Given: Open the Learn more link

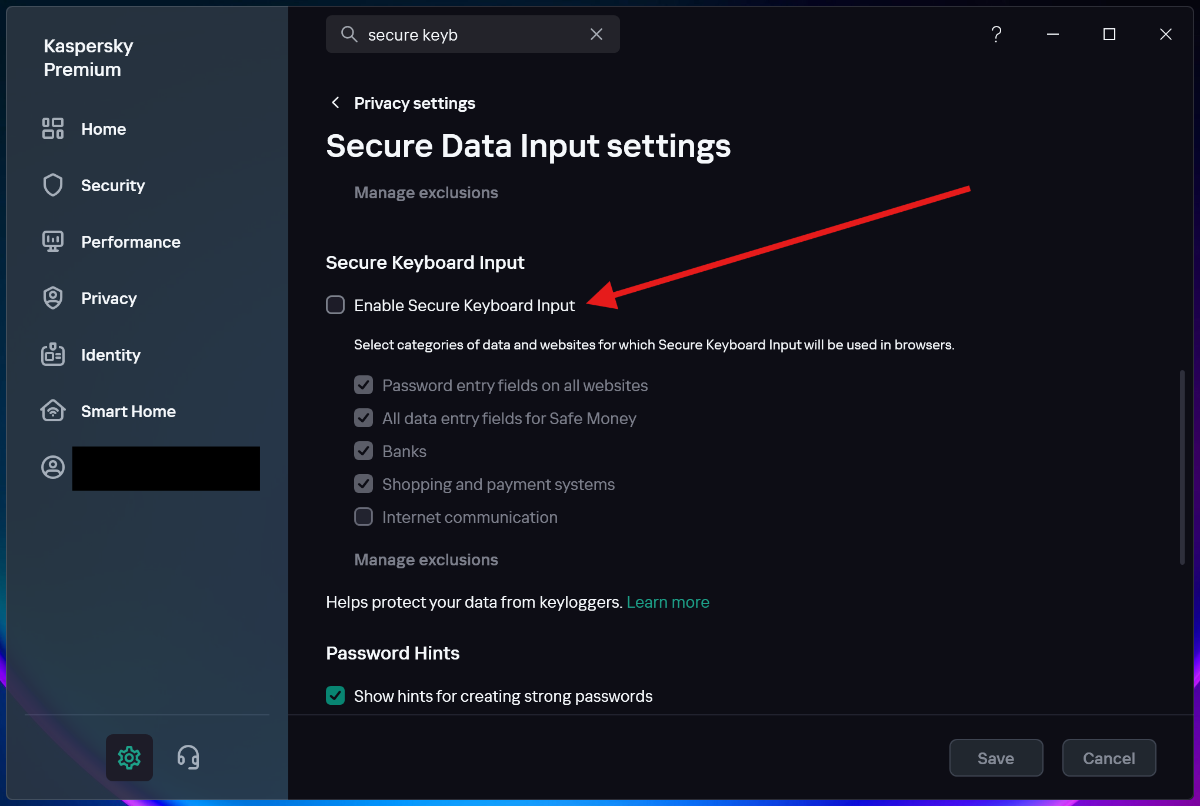Looking at the screenshot, I should 667,602.
